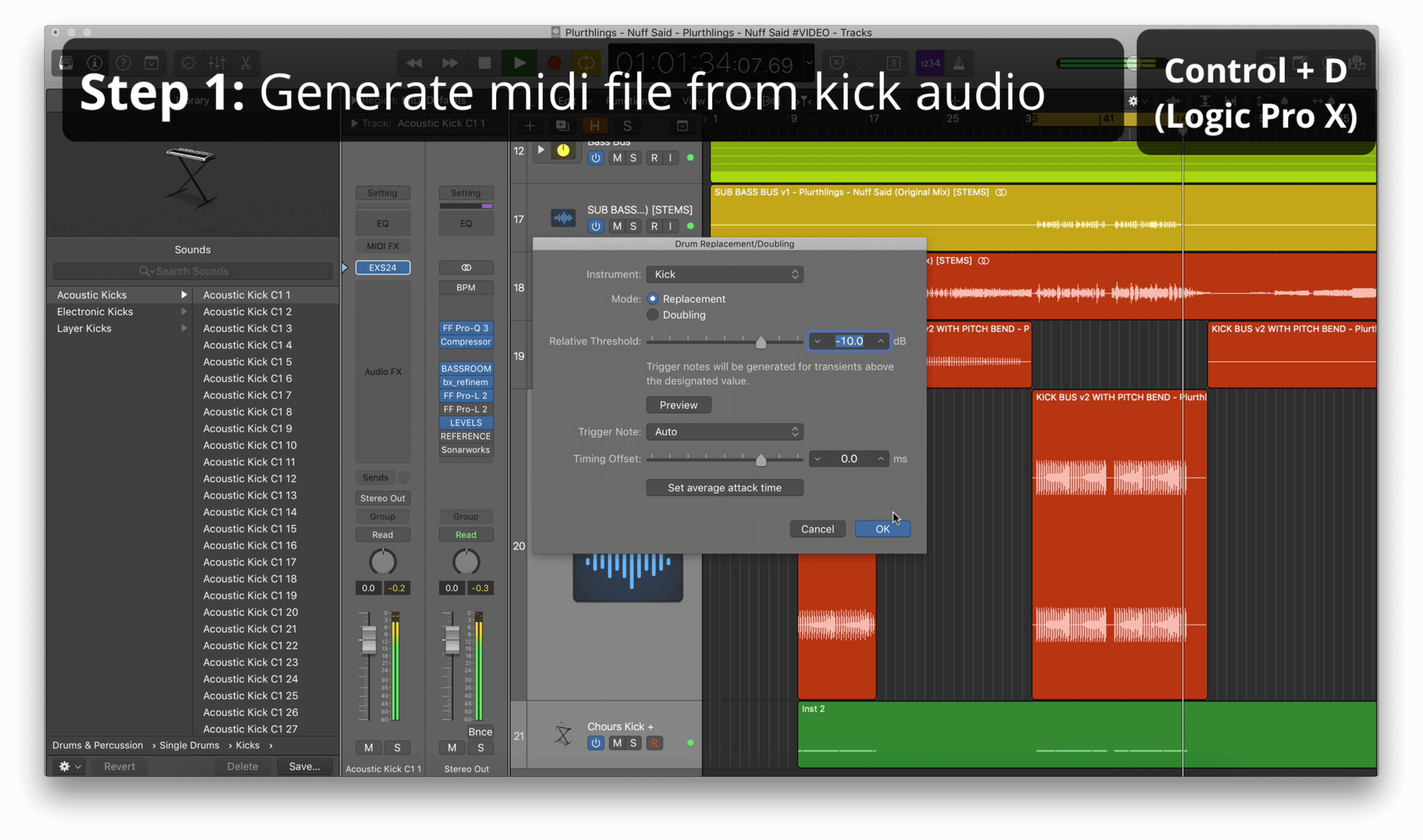Mute the Acoustic Kick C1 1 channel strip
This screenshot has width=1423, height=840.
tap(368, 748)
